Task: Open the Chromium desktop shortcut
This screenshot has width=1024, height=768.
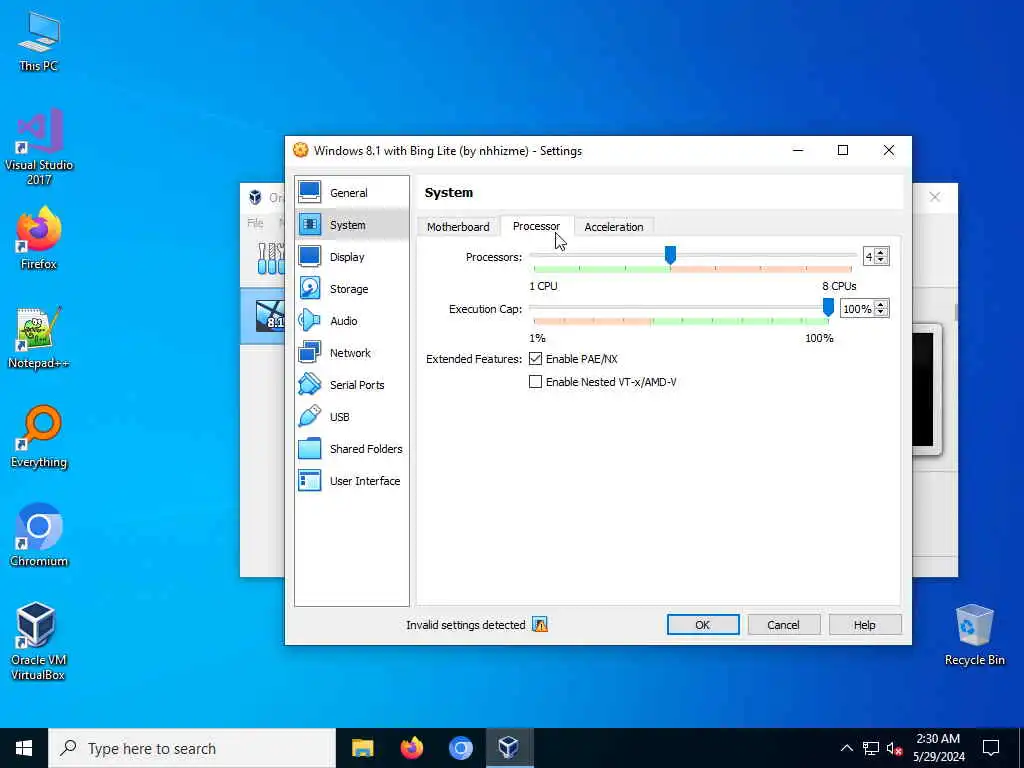Action: tap(39, 536)
